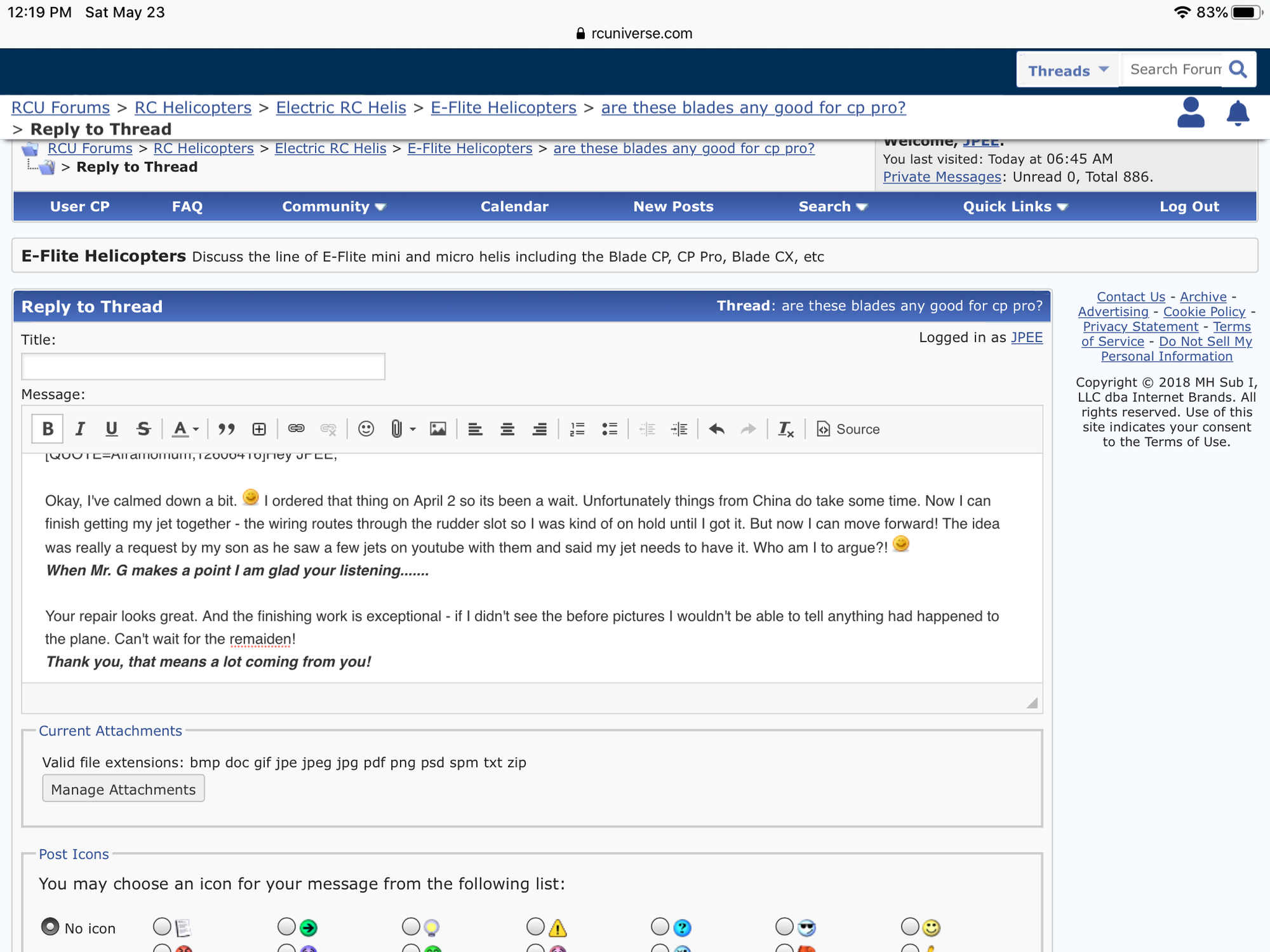
Task: Insert numbered list icon
Action: pos(577,429)
